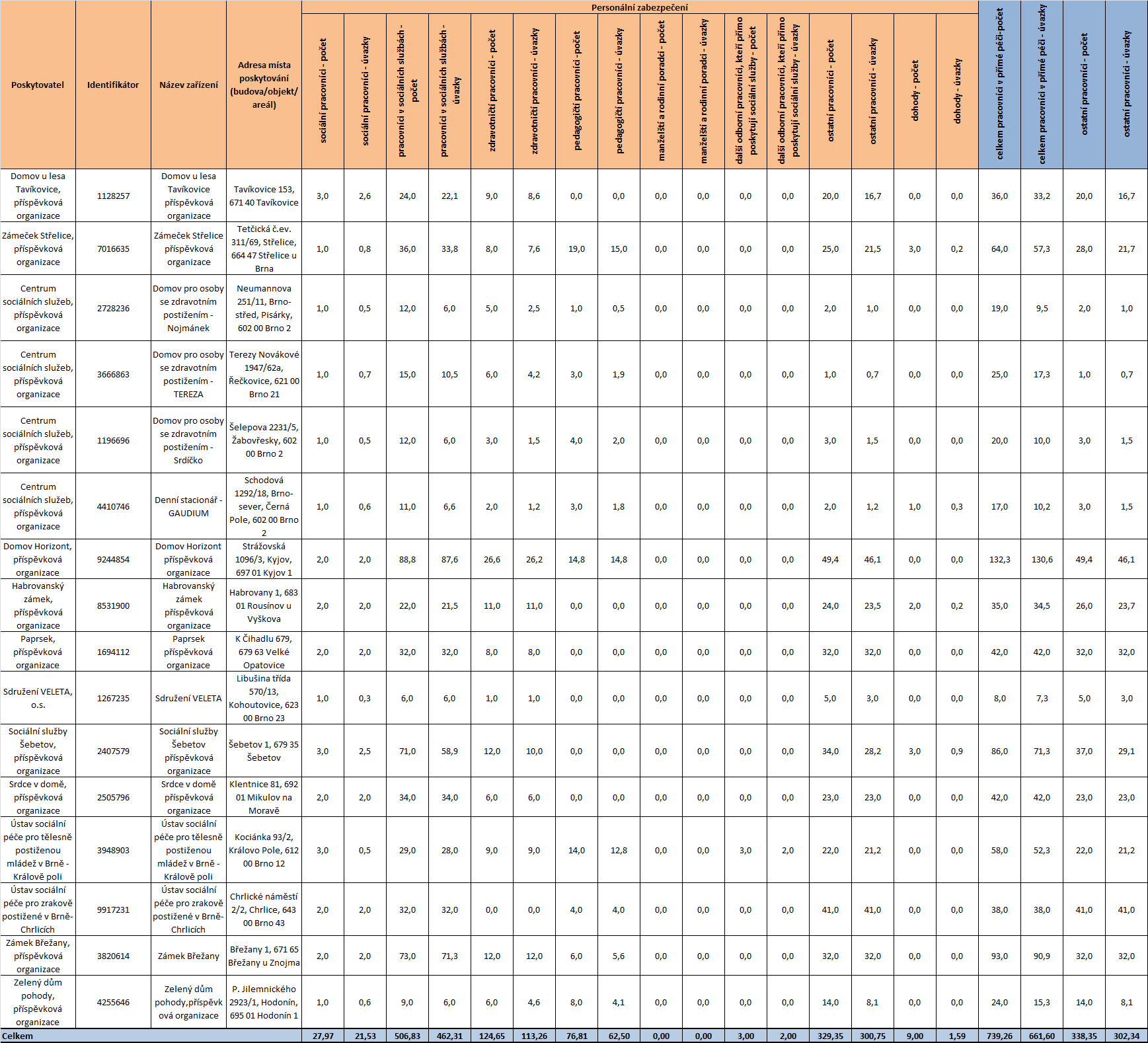
Task: Select facility name 'Denní stacionář - GAUDIUM'
Action: point(188,506)
